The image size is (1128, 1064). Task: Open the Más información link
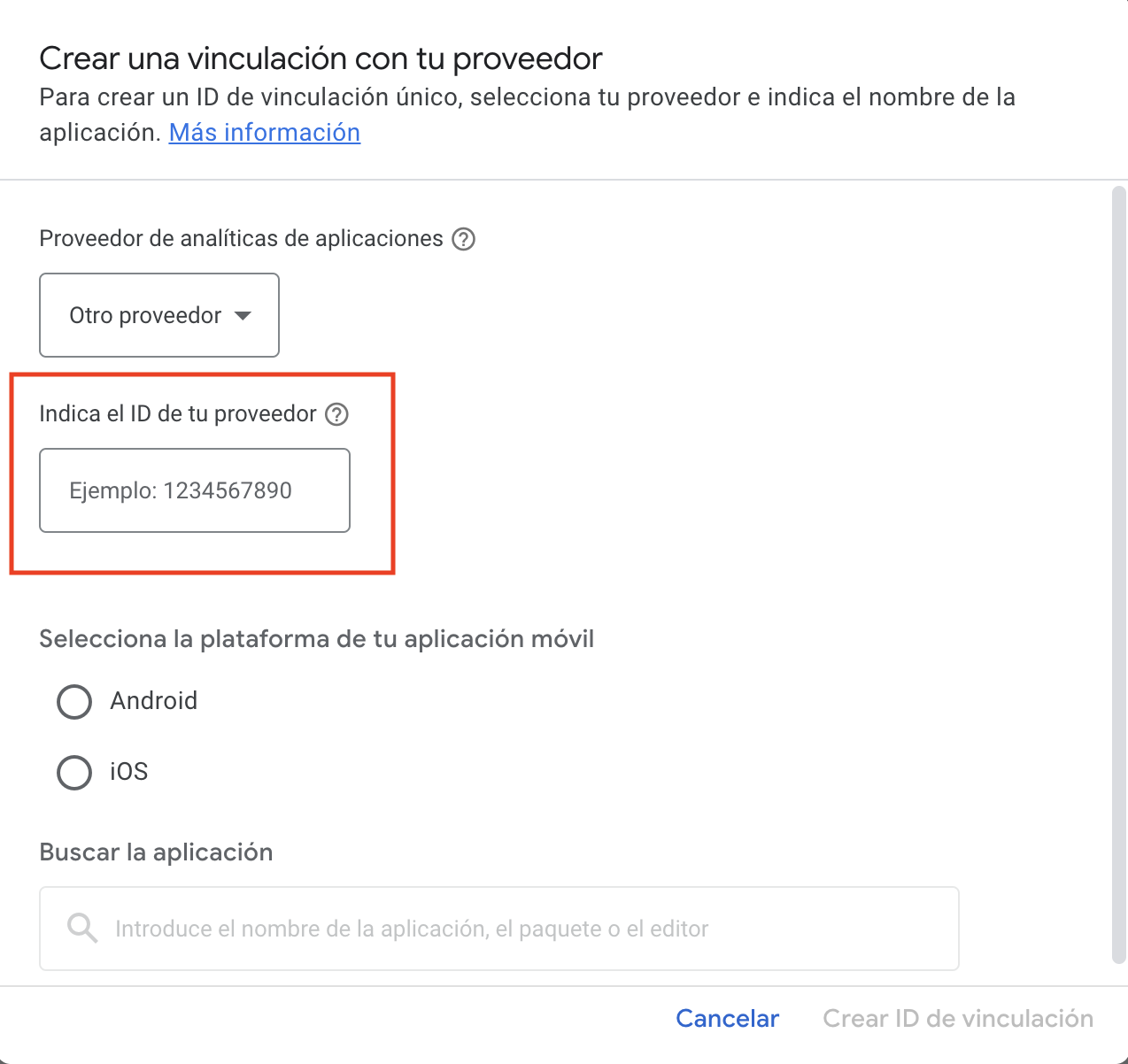click(x=265, y=133)
